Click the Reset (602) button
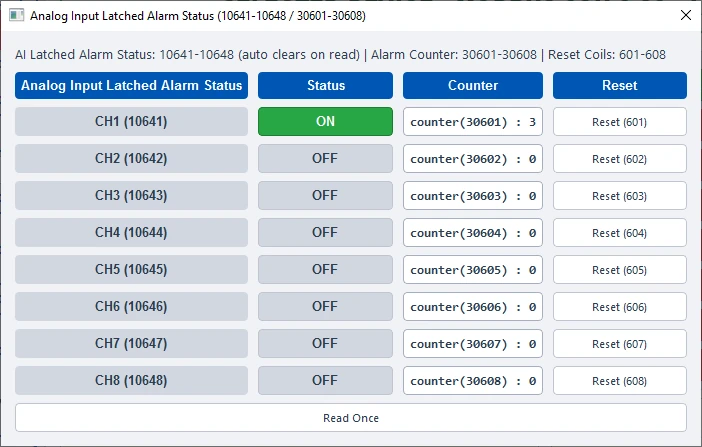The width and height of the screenshot is (702, 447). click(620, 159)
